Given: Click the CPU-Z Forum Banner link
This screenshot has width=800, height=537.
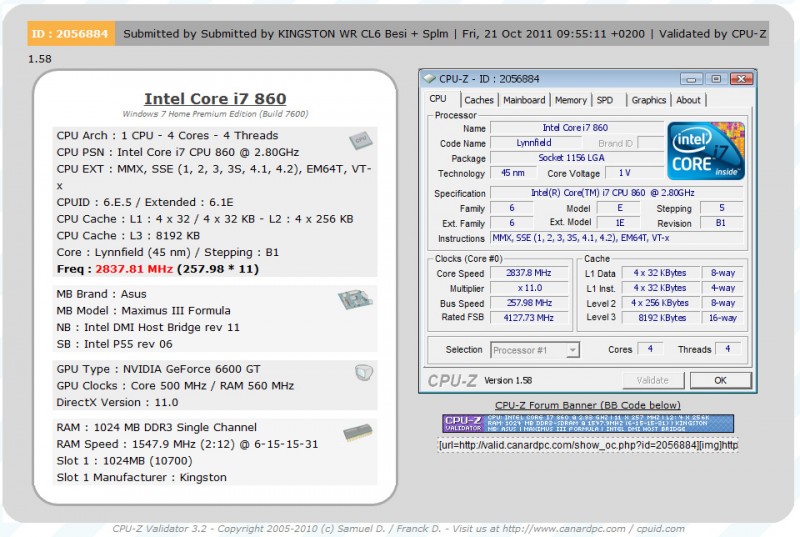Looking at the screenshot, I should point(588,405).
